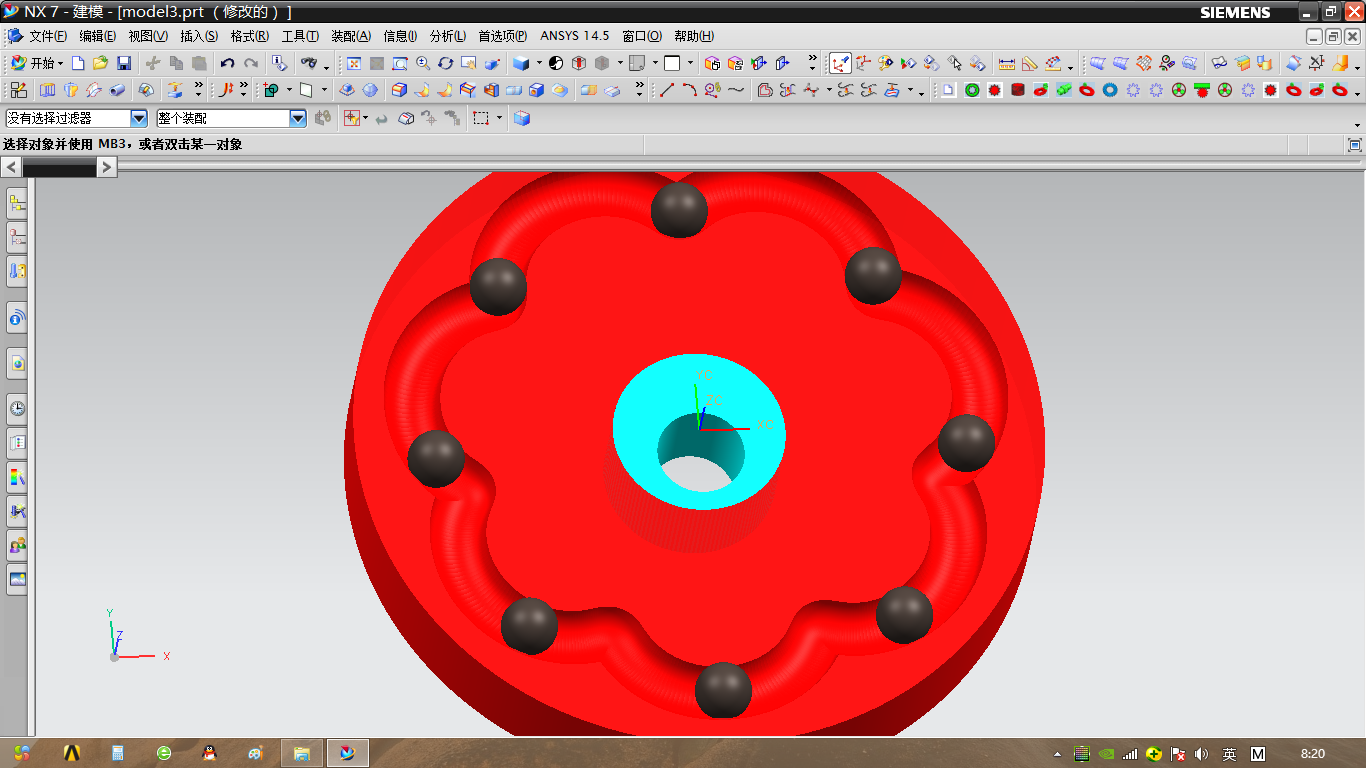This screenshot has width=1366, height=768.
Task: Click the dark red cylinder toolbar icon
Action: click(1018, 90)
